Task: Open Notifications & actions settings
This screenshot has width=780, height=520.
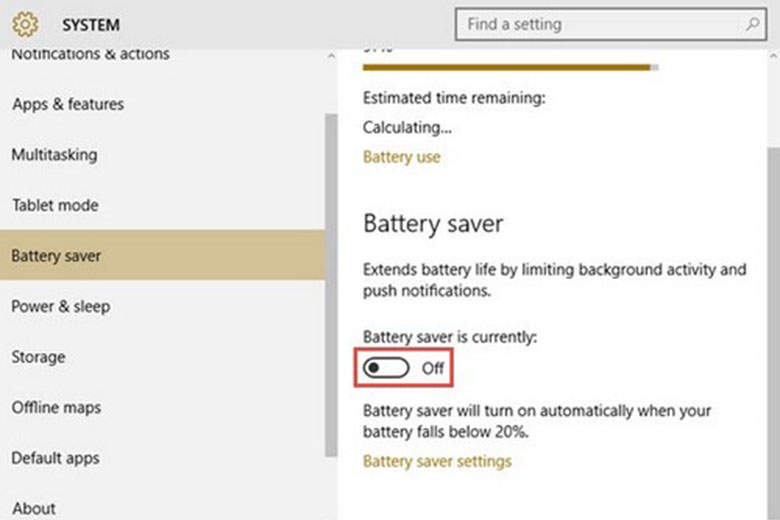Action: (x=90, y=54)
